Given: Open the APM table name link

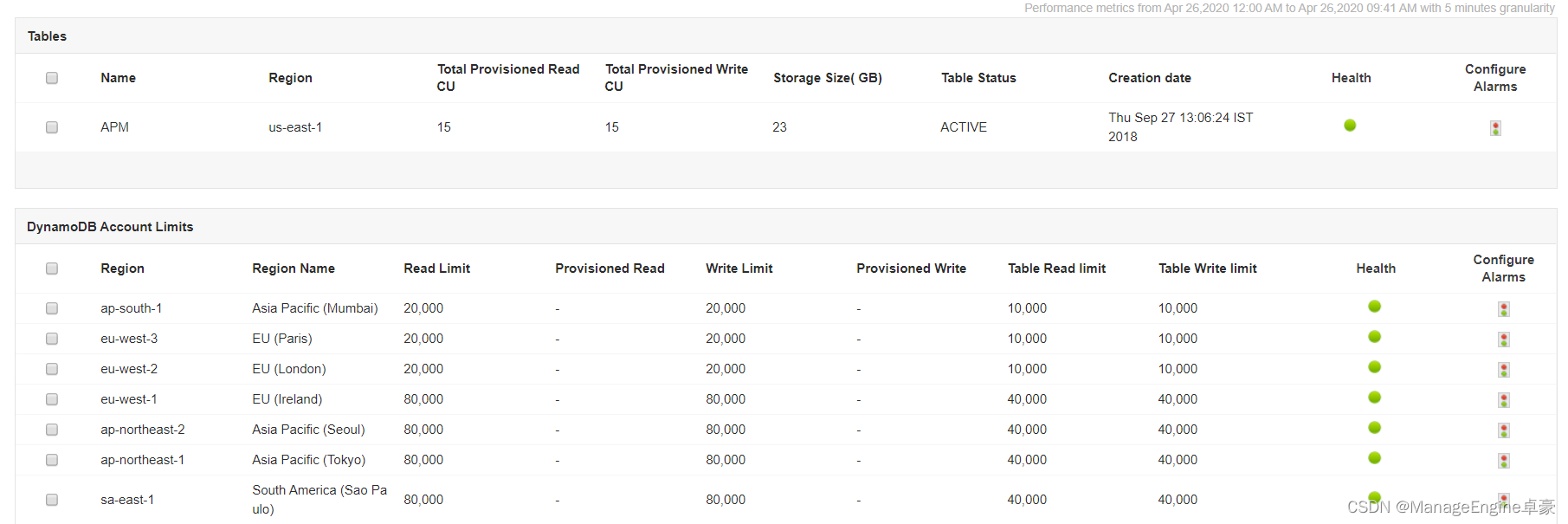Looking at the screenshot, I should click(x=114, y=127).
